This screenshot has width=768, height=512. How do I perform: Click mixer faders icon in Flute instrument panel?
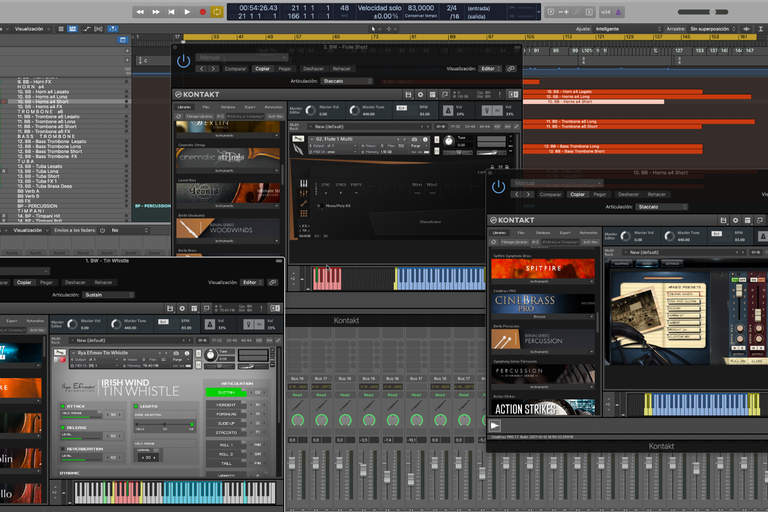click(x=304, y=193)
